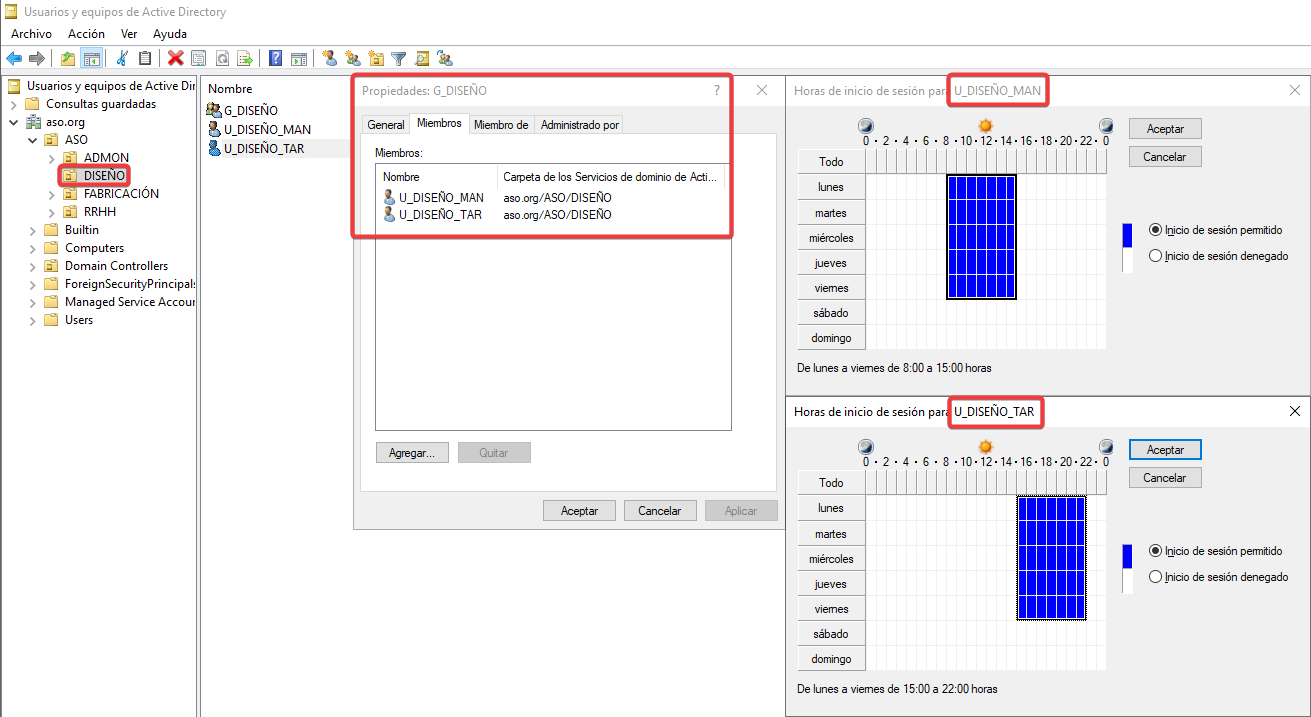Click the funnel Filter icon in toolbar

399,58
